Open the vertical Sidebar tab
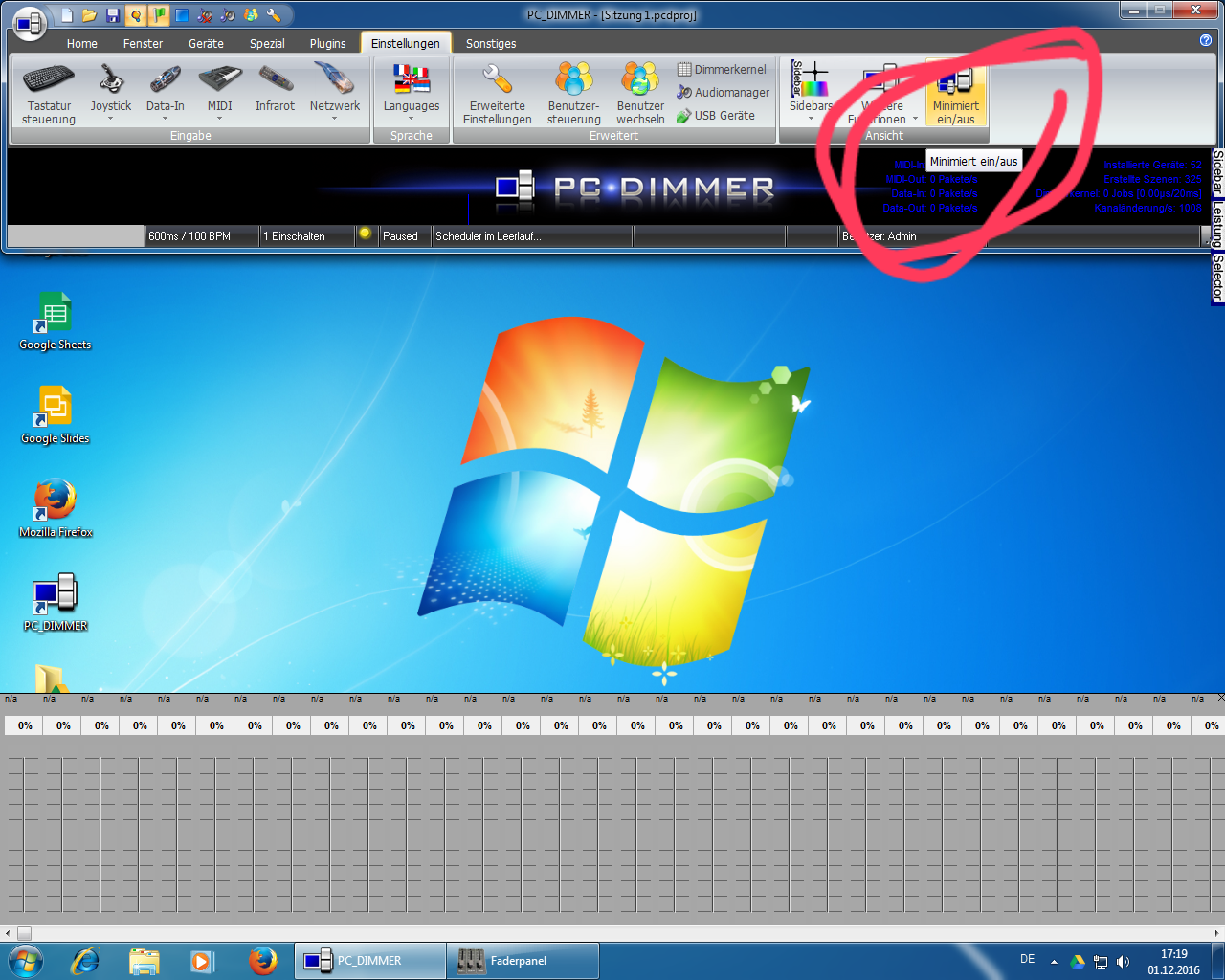 (x=1218, y=172)
